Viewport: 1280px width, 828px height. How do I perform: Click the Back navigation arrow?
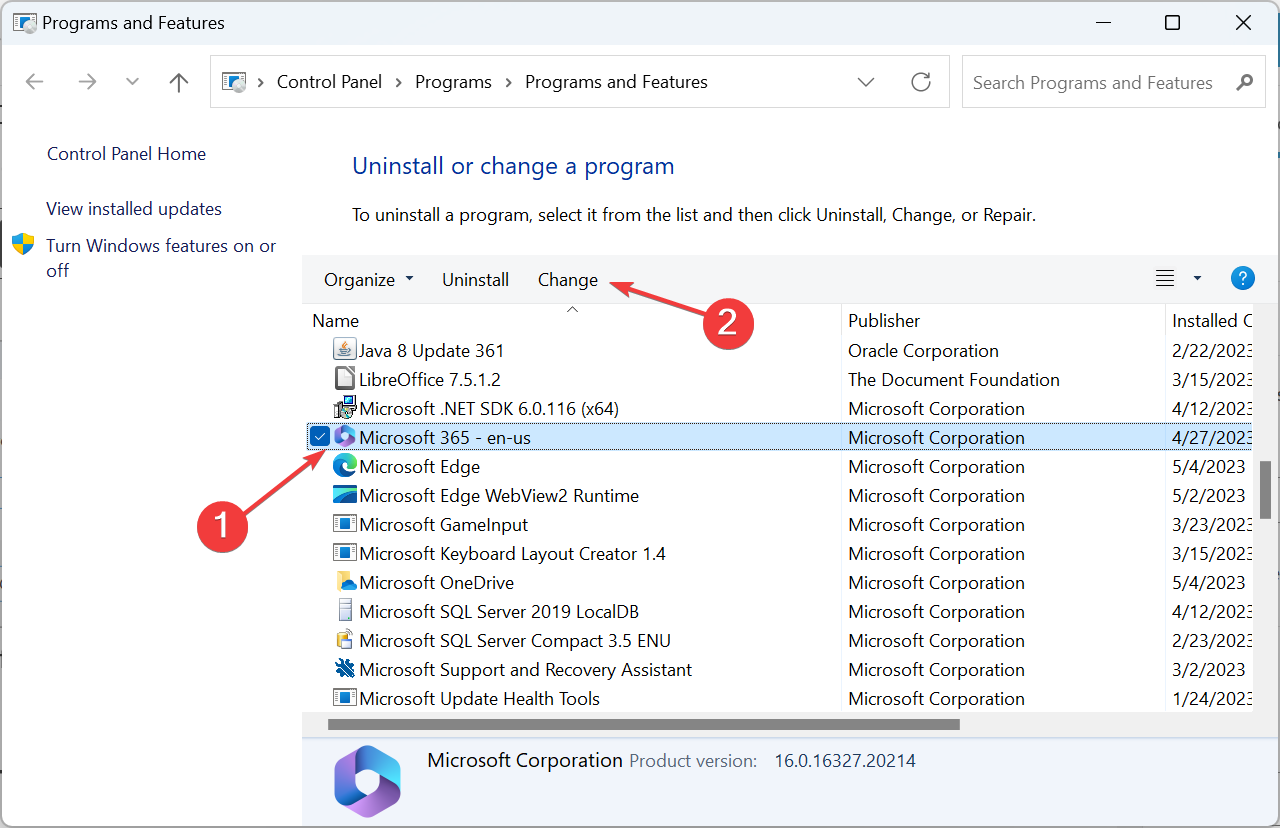click(x=35, y=82)
